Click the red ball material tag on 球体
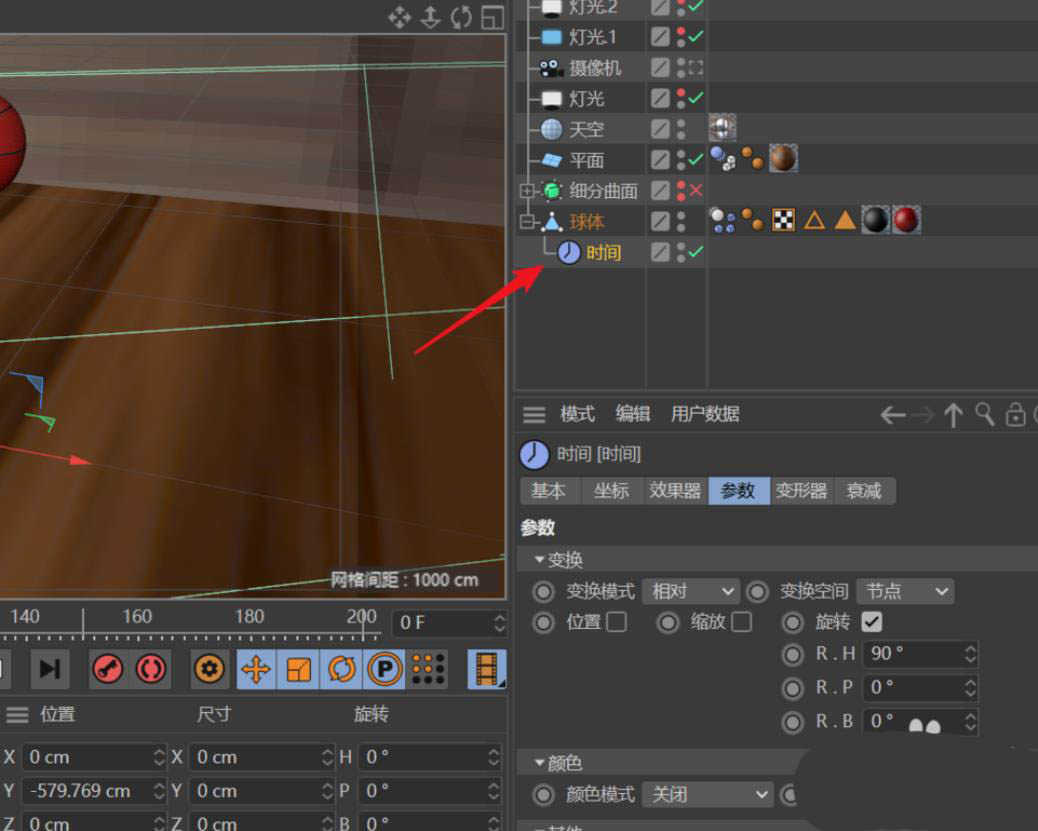Viewport: 1038px width, 831px height. point(906,220)
